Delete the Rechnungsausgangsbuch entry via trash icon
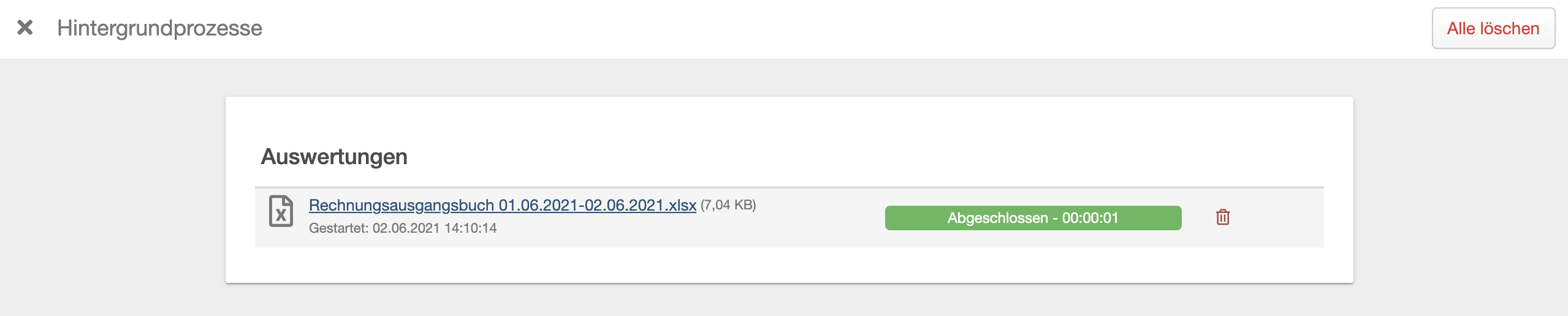The image size is (1568, 316). tap(1222, 217)
